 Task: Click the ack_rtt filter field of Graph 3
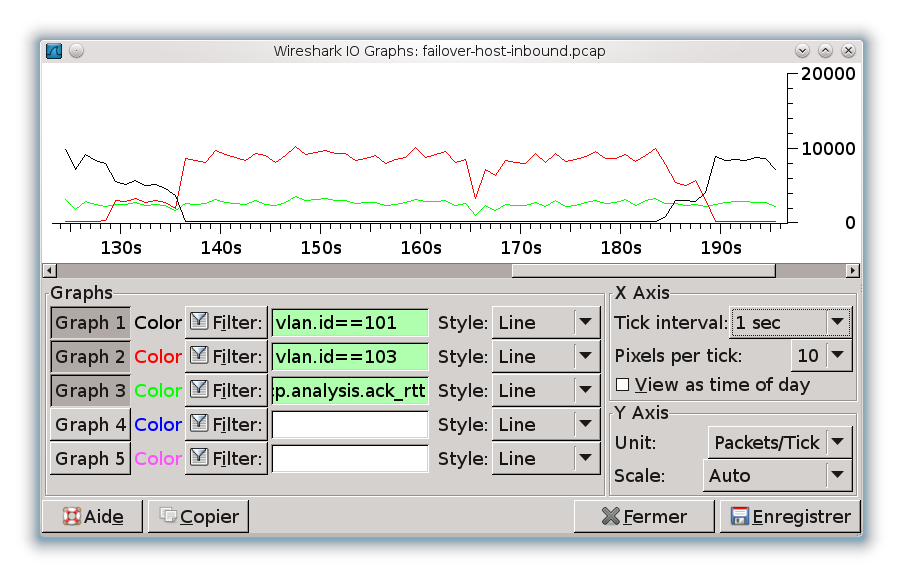(350, 390)
